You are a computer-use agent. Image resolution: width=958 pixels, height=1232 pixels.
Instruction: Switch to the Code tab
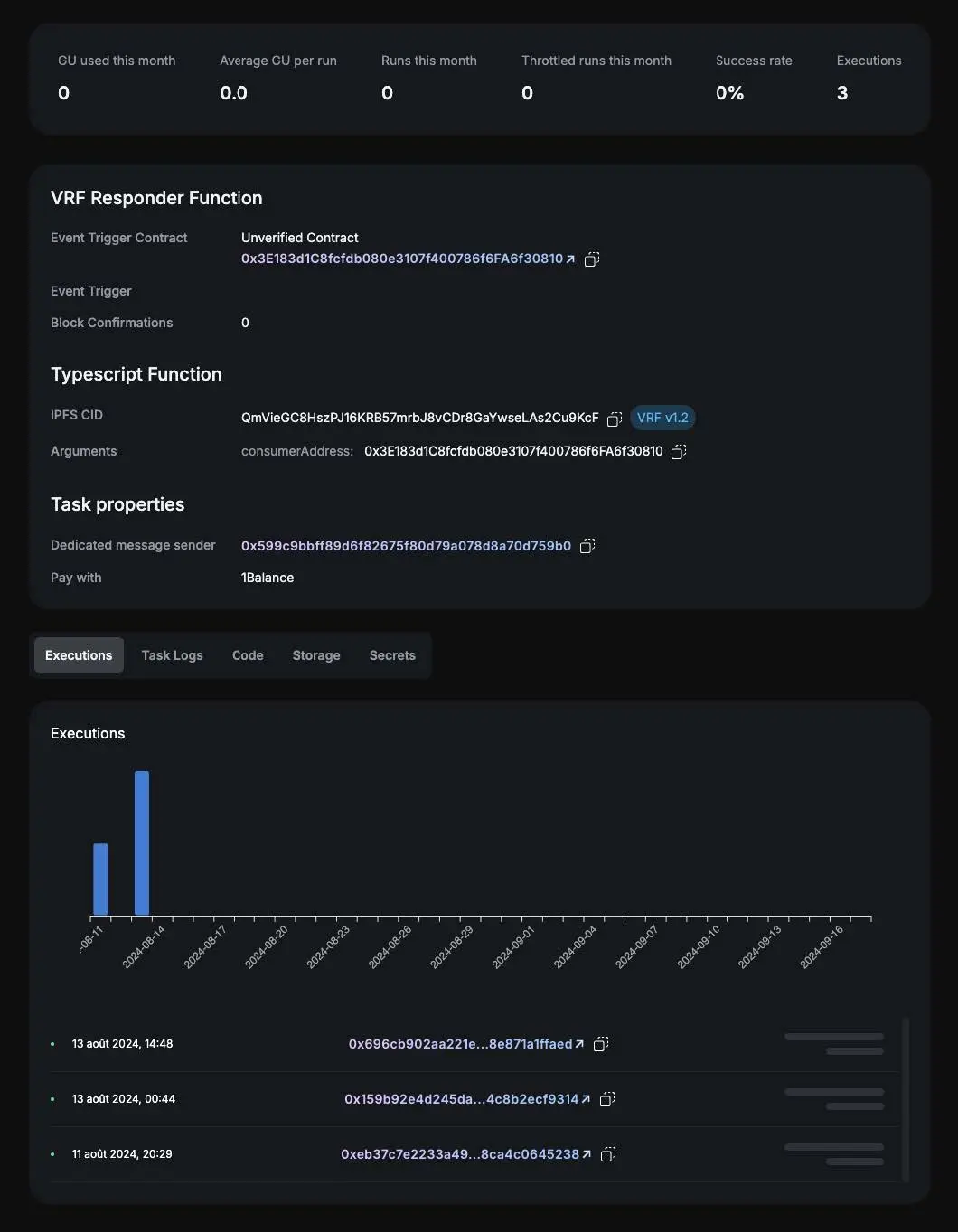coord(248,655)
